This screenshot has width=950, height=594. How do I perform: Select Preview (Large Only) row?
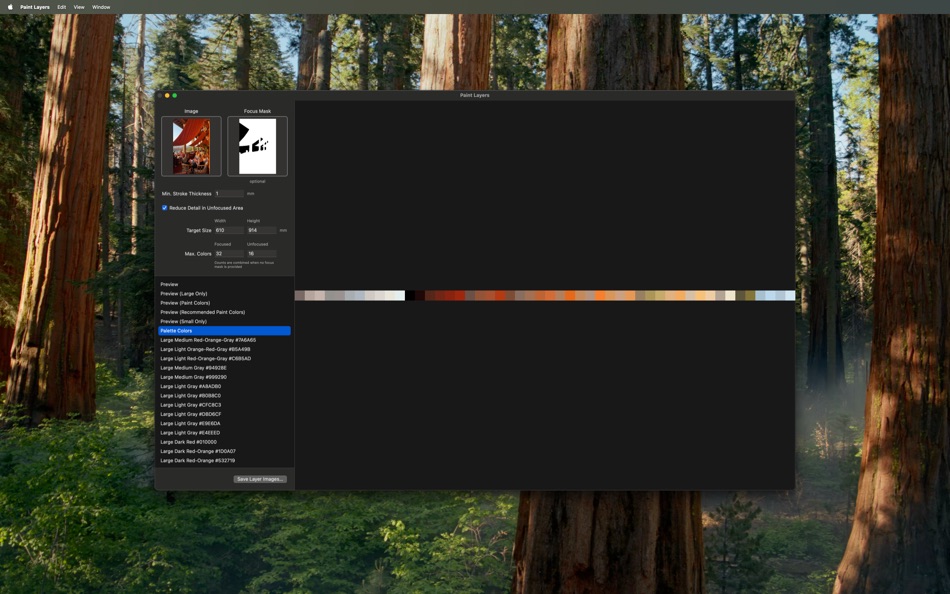pos(224,293)
